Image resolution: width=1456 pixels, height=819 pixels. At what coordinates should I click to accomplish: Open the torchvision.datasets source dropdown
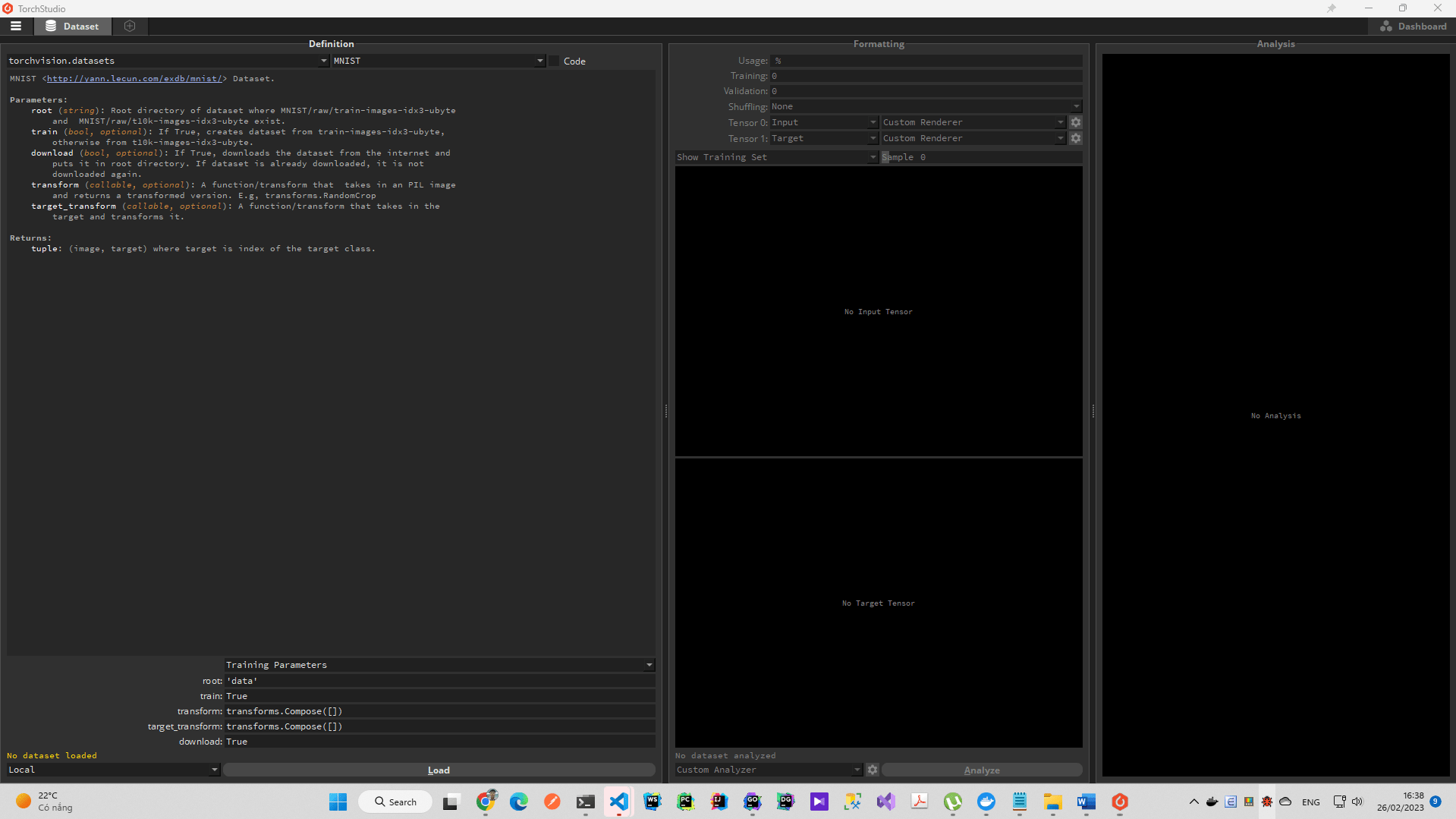tap(168, 61)
